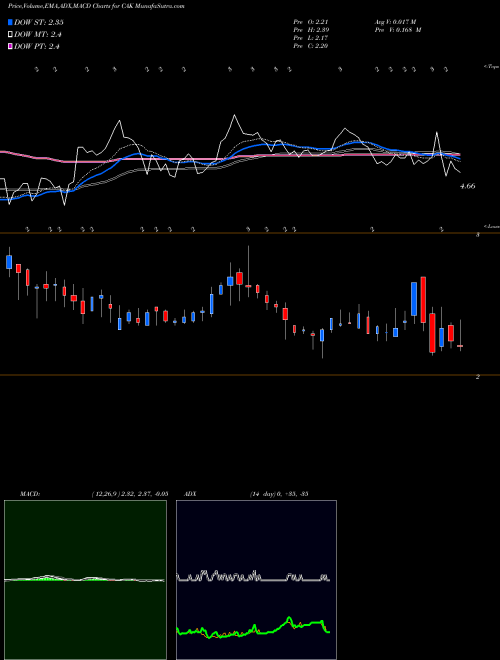Click the green ADX line in ADX panel
The width and height of the screenshot is (500, 660).
[253, 629]
